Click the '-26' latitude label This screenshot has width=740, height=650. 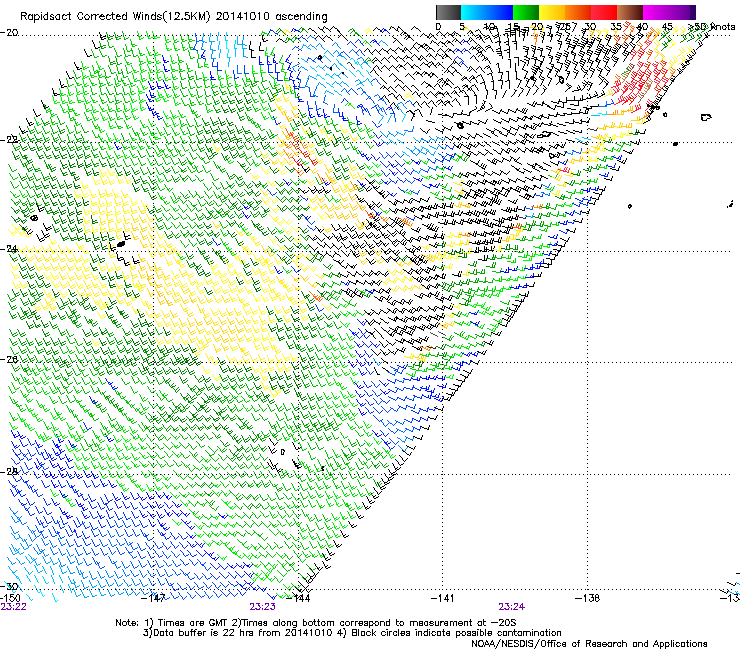(x=9, y=359)
